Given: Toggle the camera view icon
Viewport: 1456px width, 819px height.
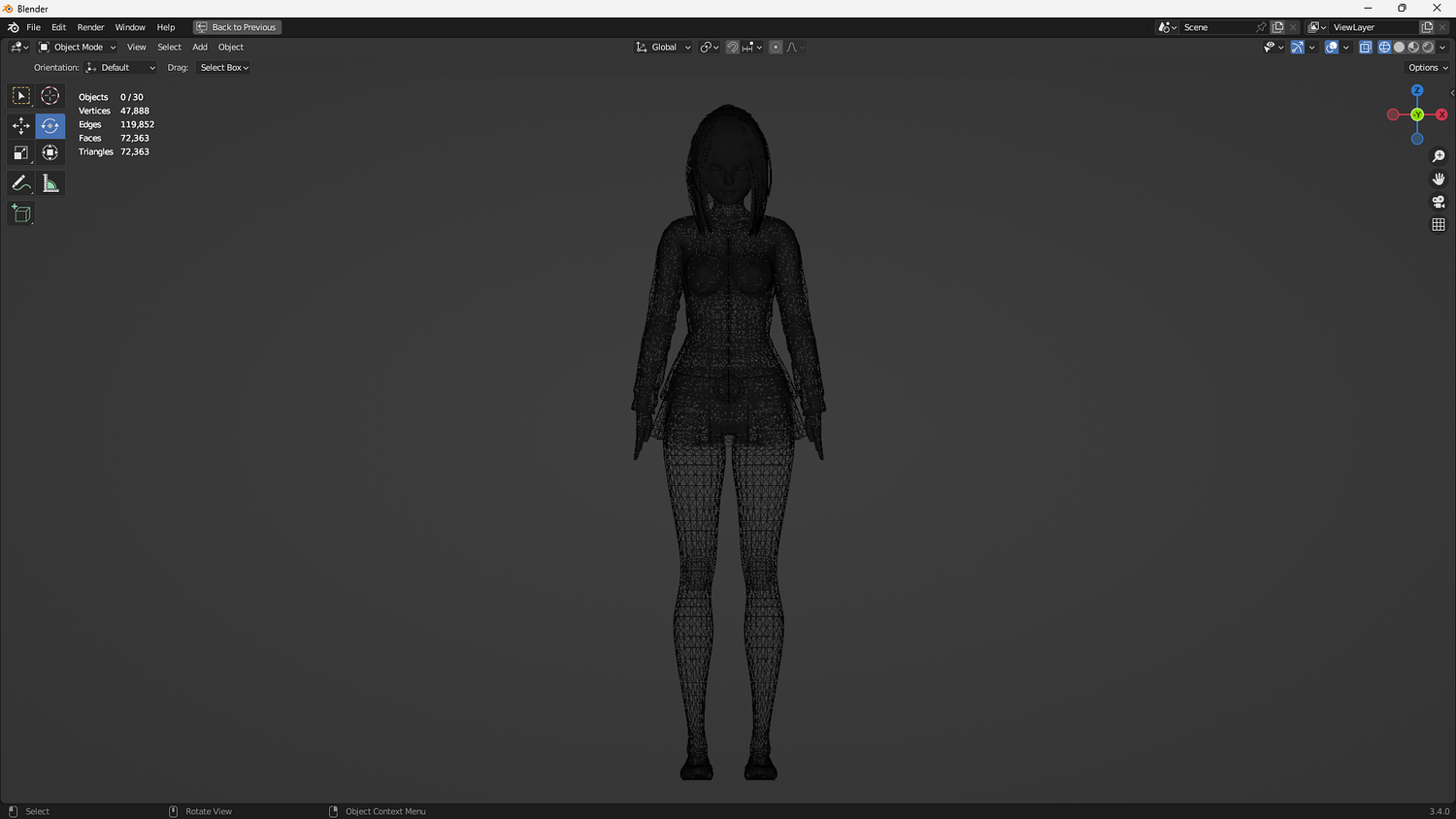Looking at the screenshot, I should tap(1439, 202).
